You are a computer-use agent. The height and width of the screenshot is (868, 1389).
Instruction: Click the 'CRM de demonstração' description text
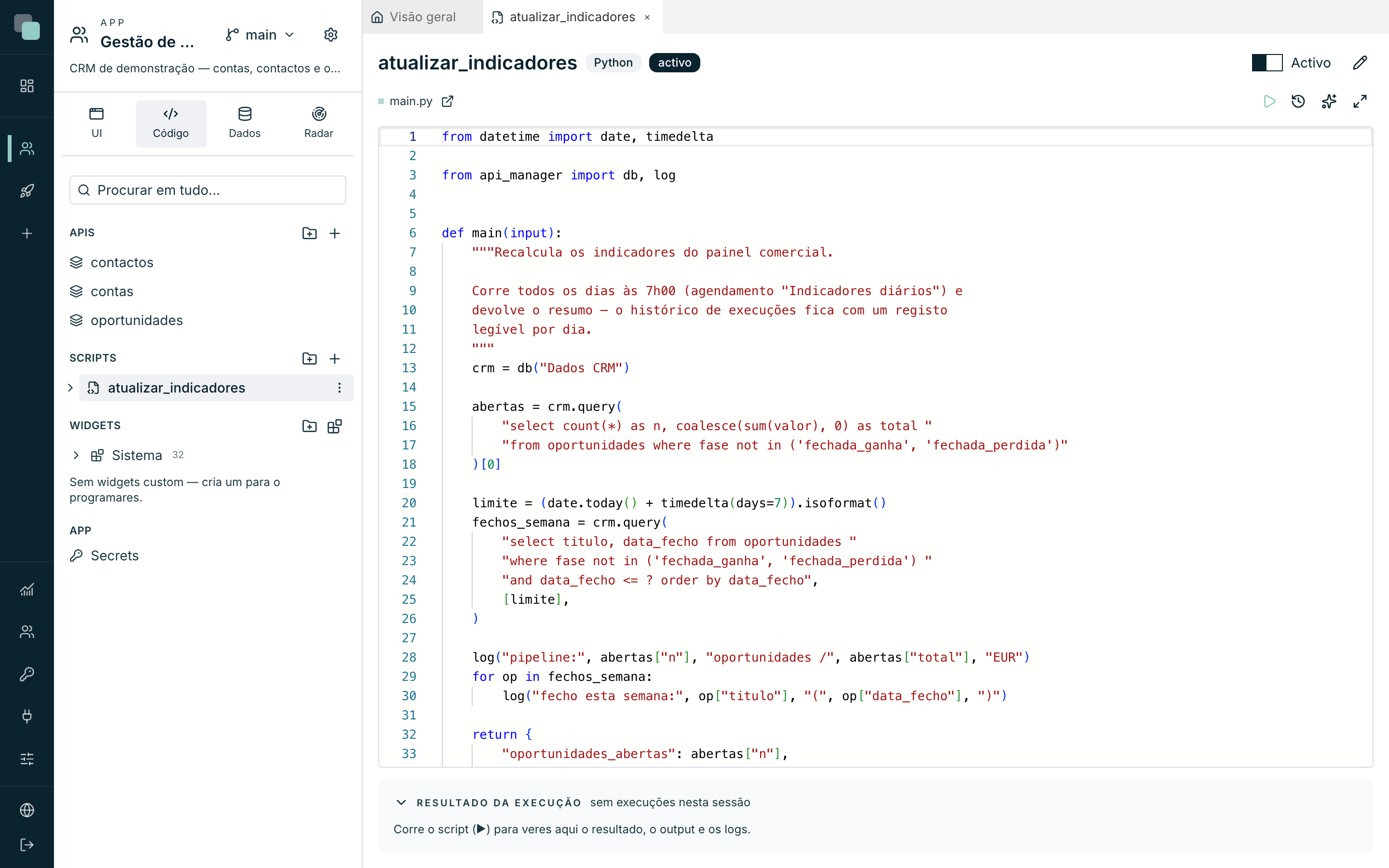pos(205,68)
